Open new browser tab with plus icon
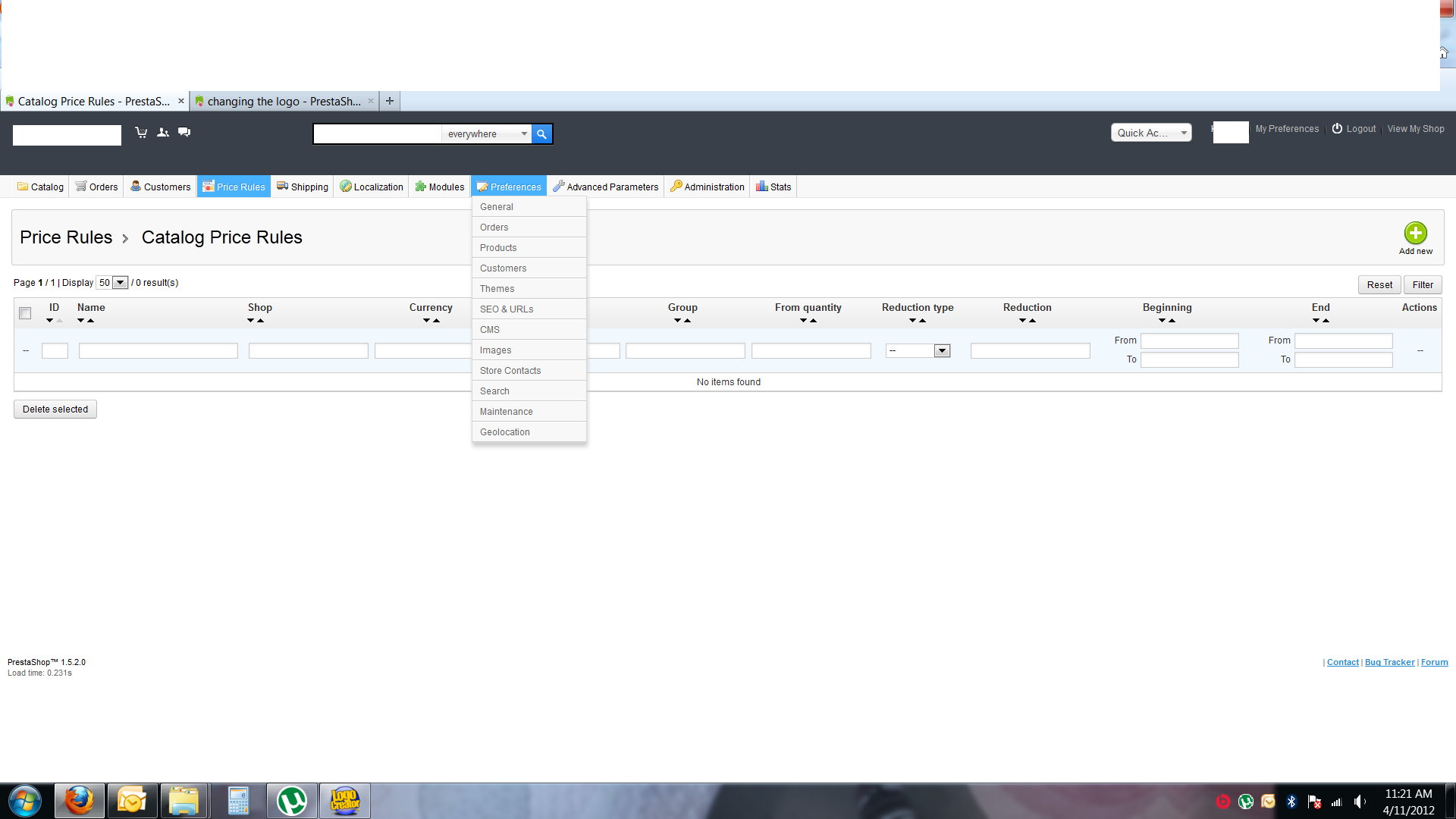Viewport: 1456px width, 819px height. click(390, 101)
